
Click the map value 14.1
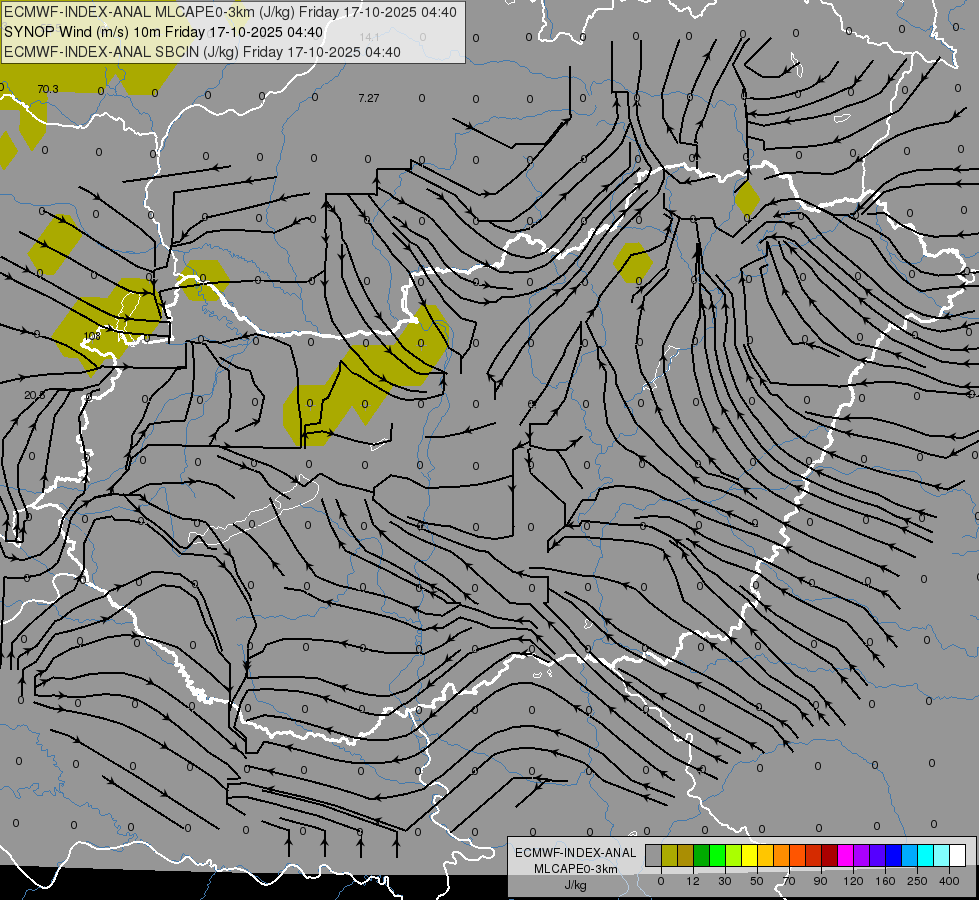click(x=369, y=37)
